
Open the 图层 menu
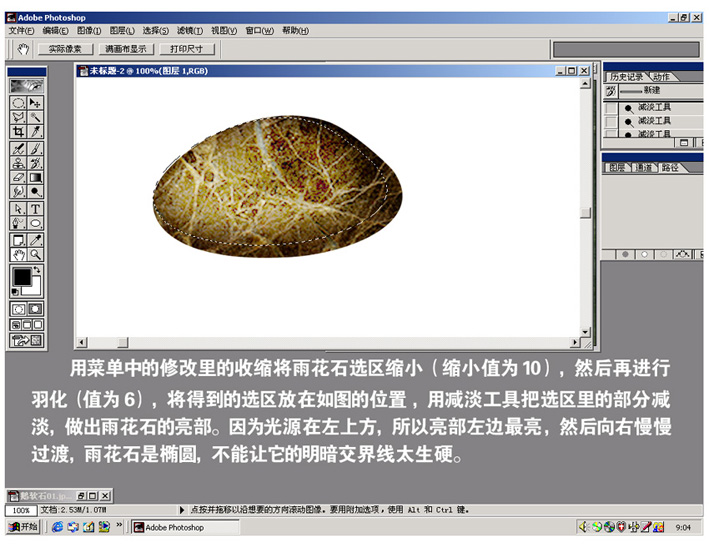pyautogui.click(x=122, y=31)
